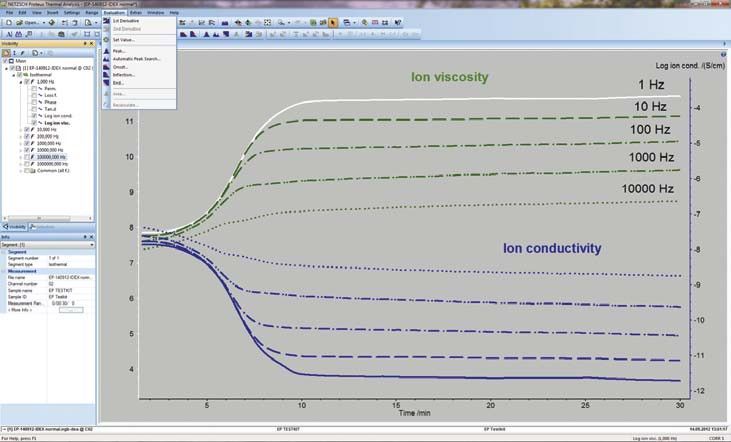The width and height of the screenshot is (731, 442).
Task: Select Peak from the Evaluation menu
Action: 118,50
